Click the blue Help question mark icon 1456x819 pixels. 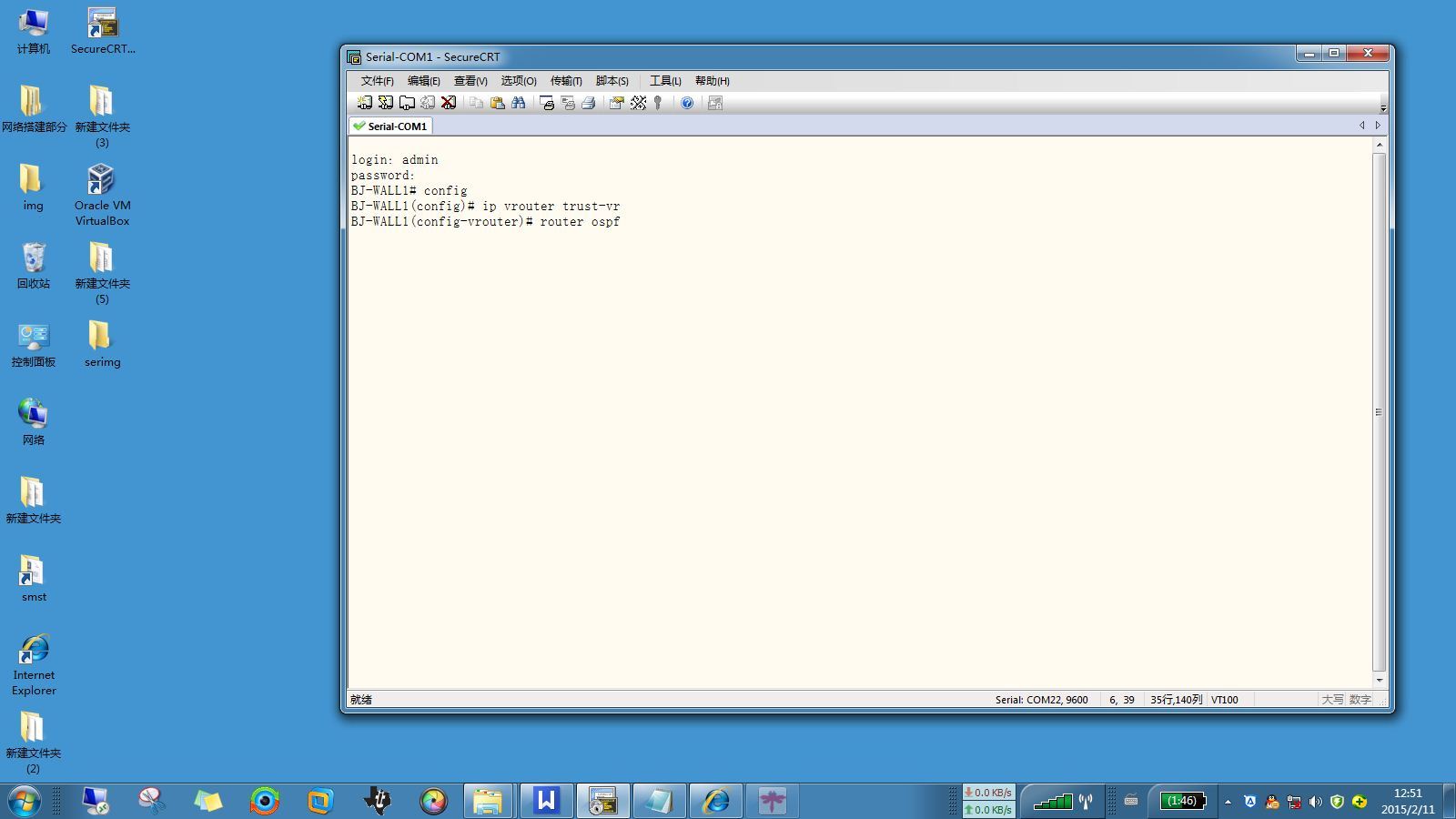(687, 103)
